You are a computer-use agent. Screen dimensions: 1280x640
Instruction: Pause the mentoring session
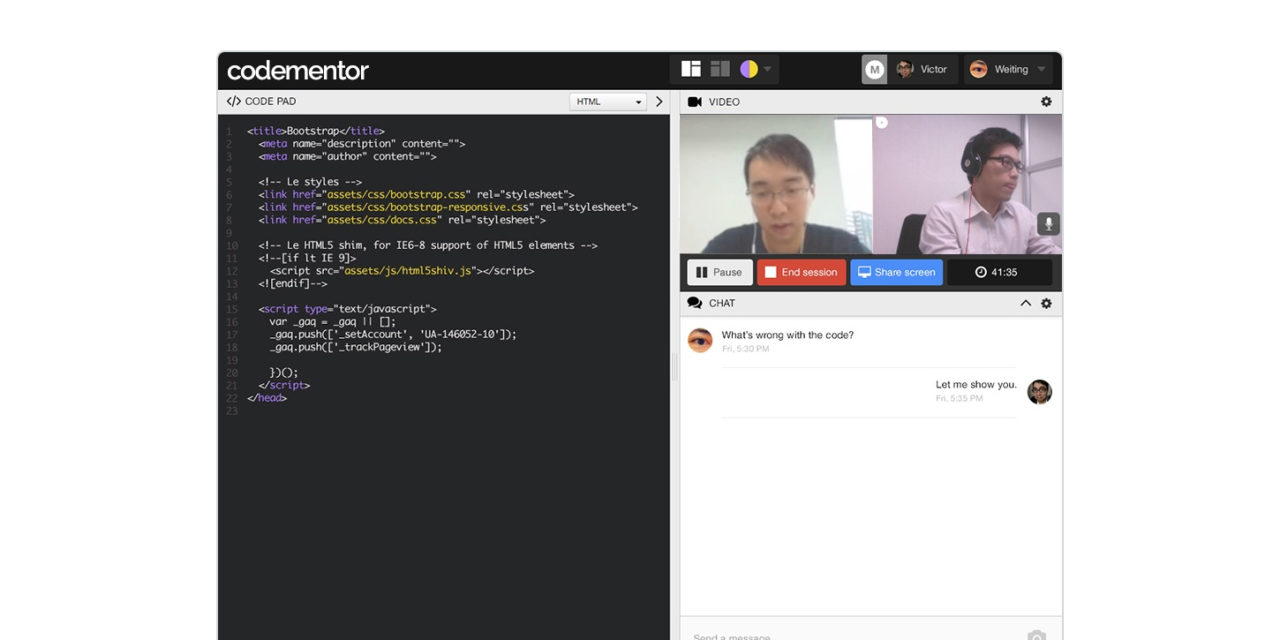coord(719,272)
